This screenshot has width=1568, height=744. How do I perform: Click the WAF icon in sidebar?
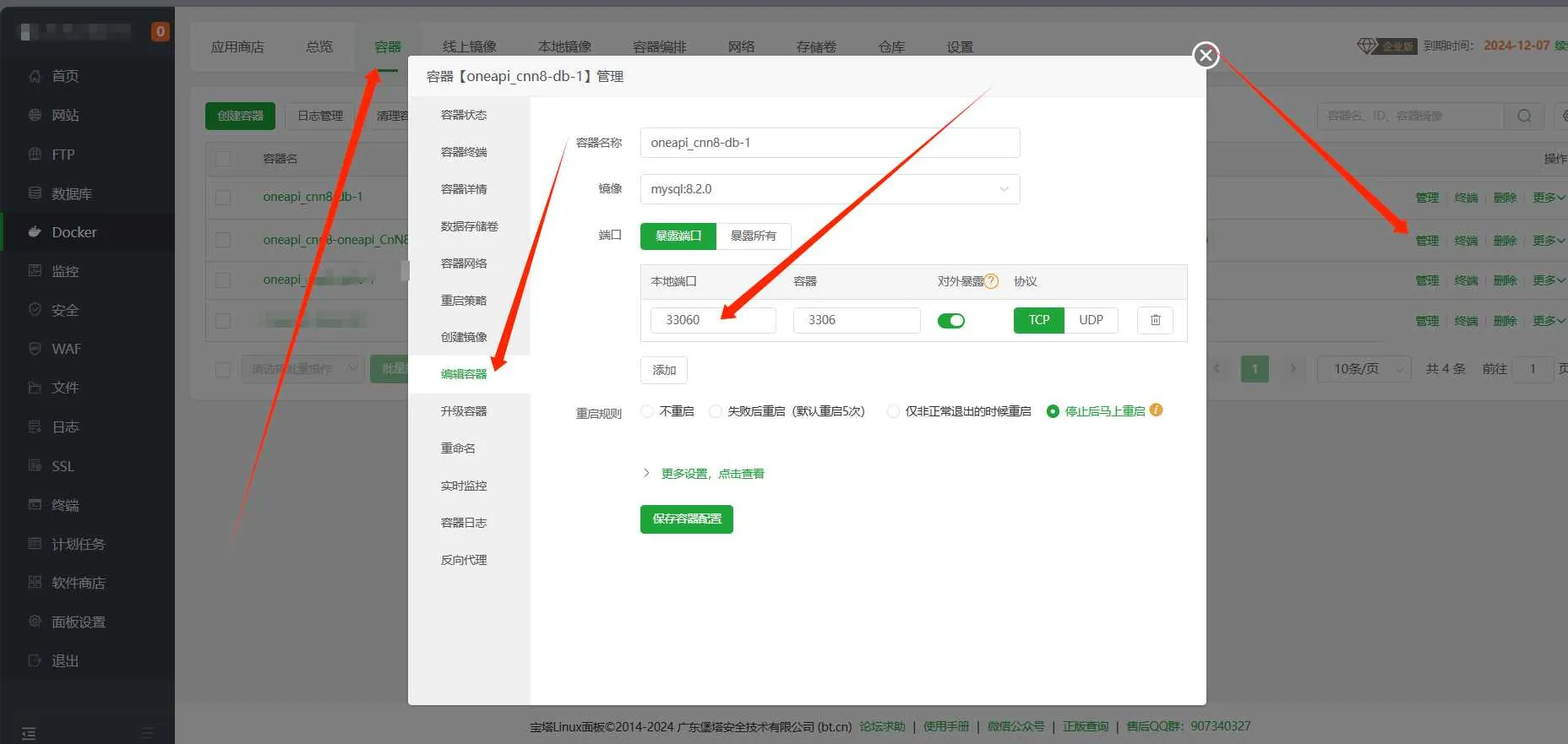[35, 349]
